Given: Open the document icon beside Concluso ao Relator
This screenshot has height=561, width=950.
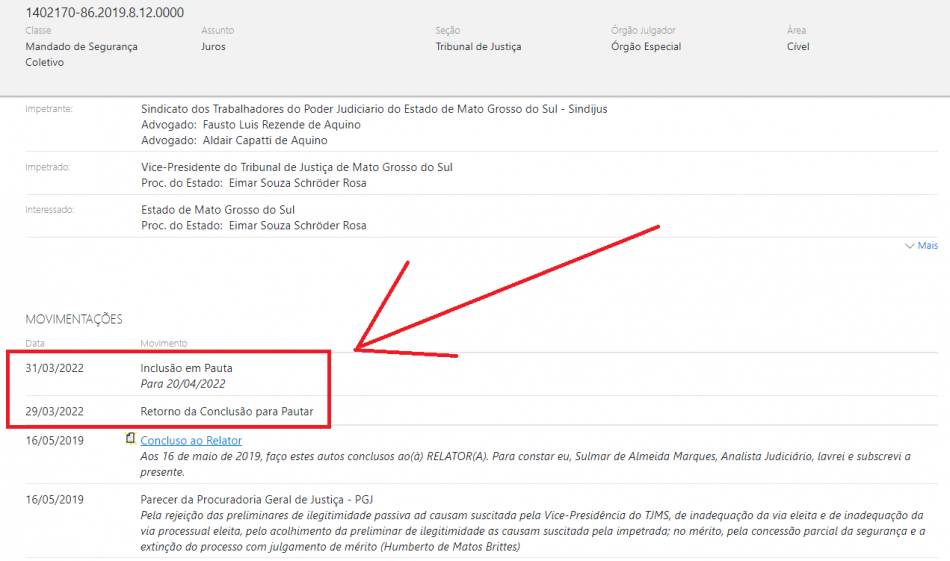Looking at the screenshot, I should pyautogui.click(x=130, y=439).
